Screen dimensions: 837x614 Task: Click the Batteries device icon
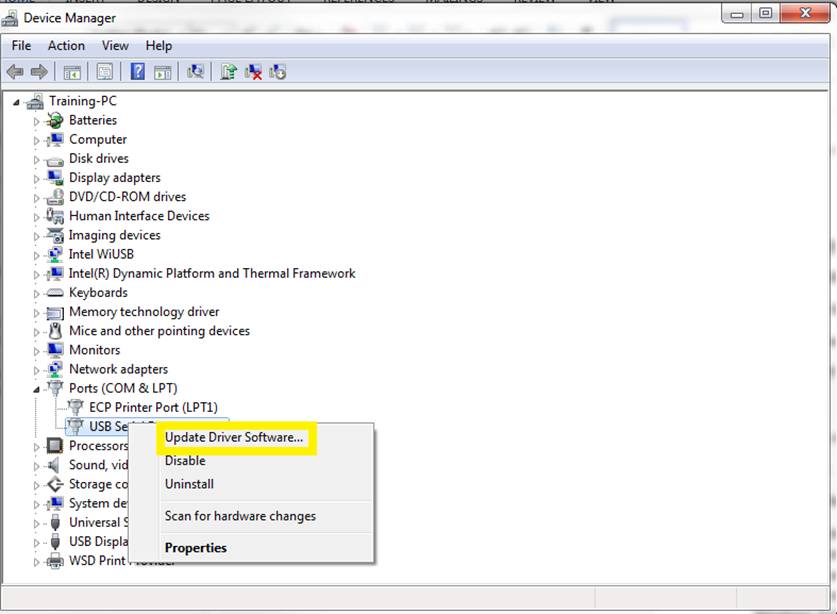[x=55, y=120]
